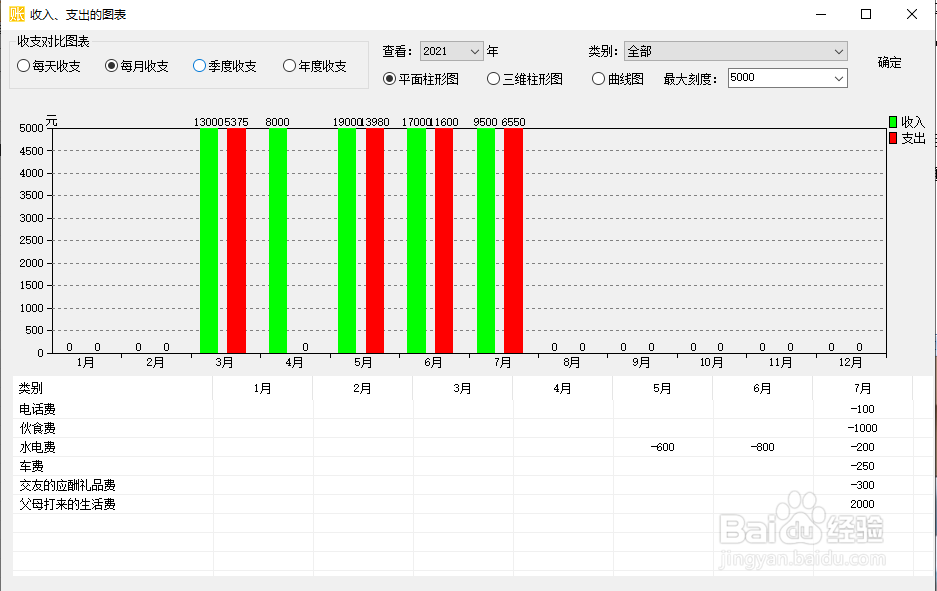Click the 12月 label on the chart axis
Image resolution: width=937 pixels, height=591 pixels.
[850, 362]
